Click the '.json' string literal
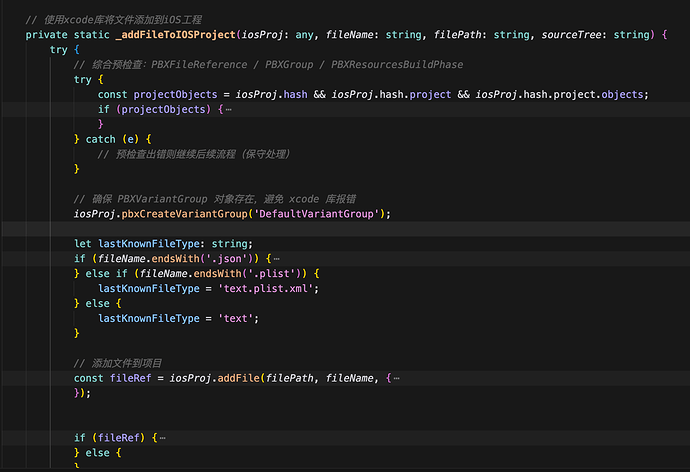690x472 pixels. (x=227, y=259)
